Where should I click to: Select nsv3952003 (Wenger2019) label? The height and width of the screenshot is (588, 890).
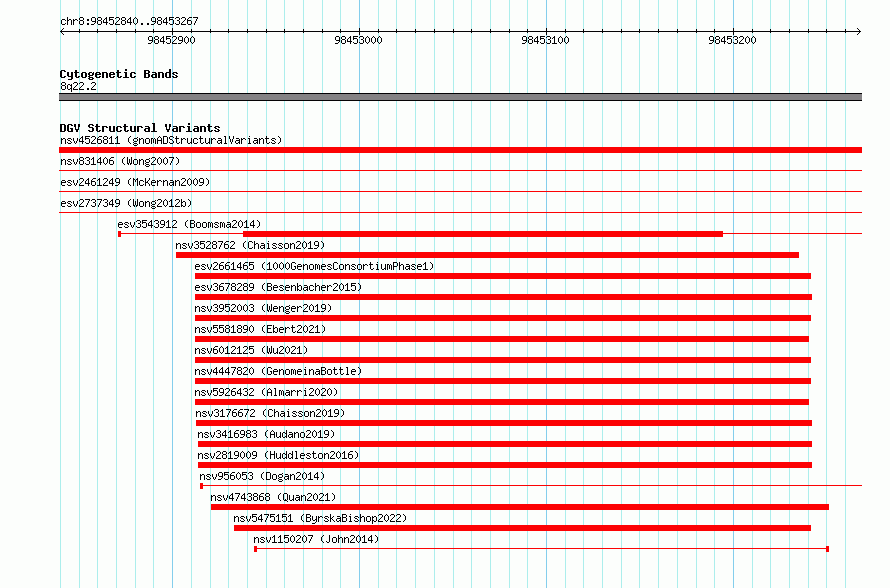[x=263, y=308]
